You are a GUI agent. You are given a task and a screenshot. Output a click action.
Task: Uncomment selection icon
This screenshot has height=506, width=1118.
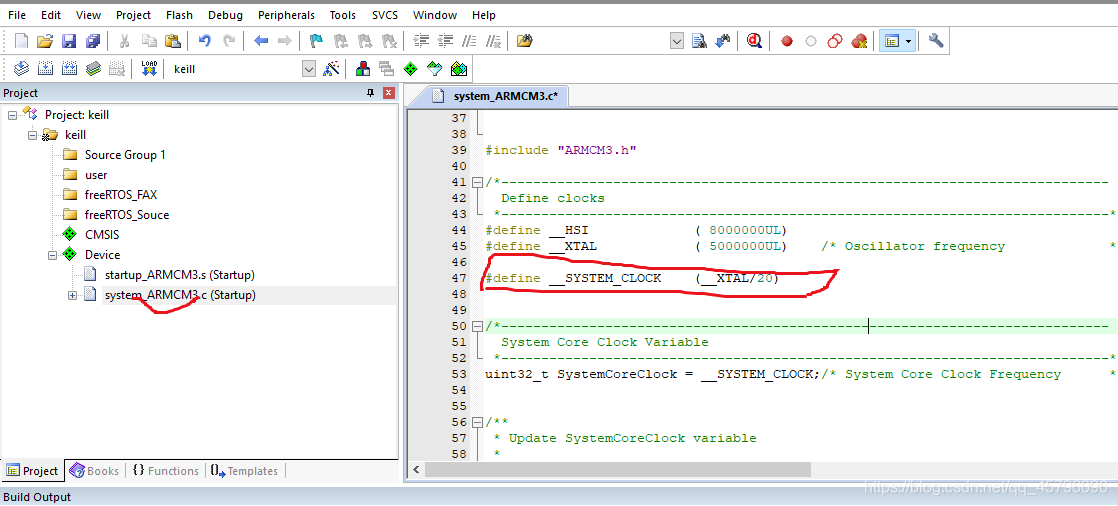(492, 41)
